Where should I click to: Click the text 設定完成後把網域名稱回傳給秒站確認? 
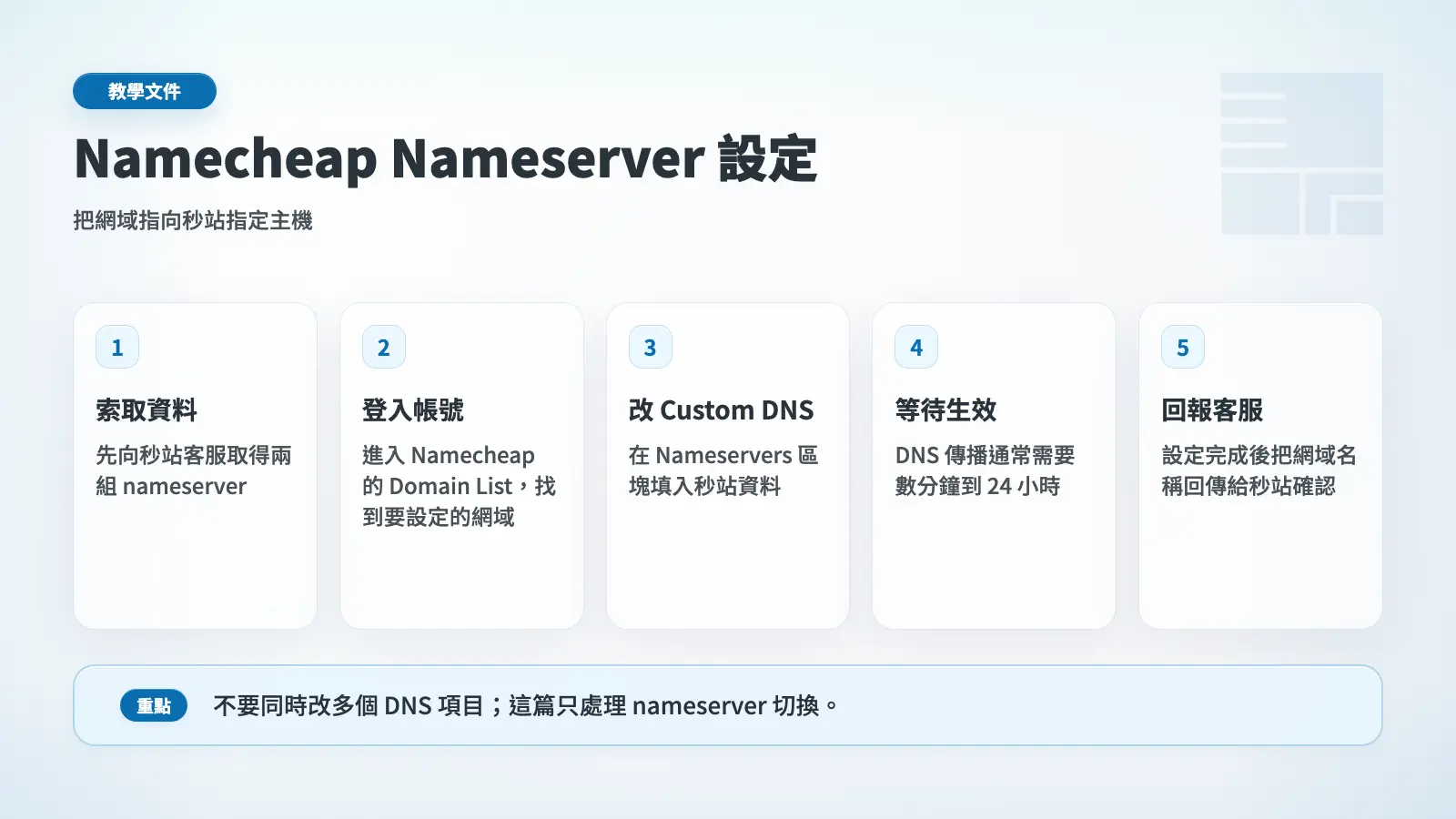1259,470
